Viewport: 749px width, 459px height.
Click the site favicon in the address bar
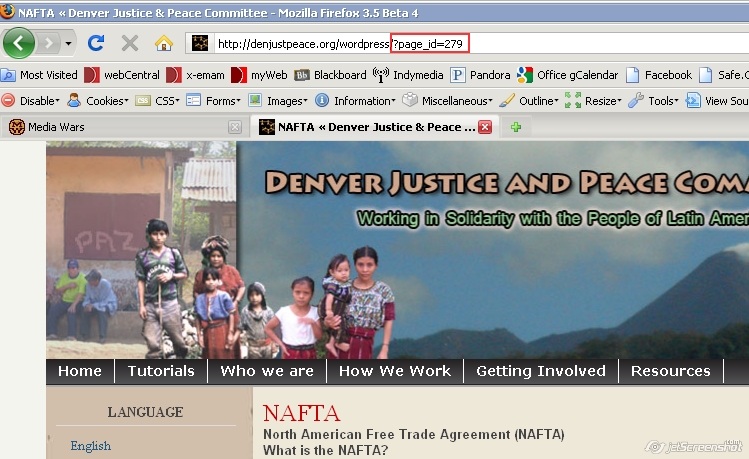tap(200, 43)
